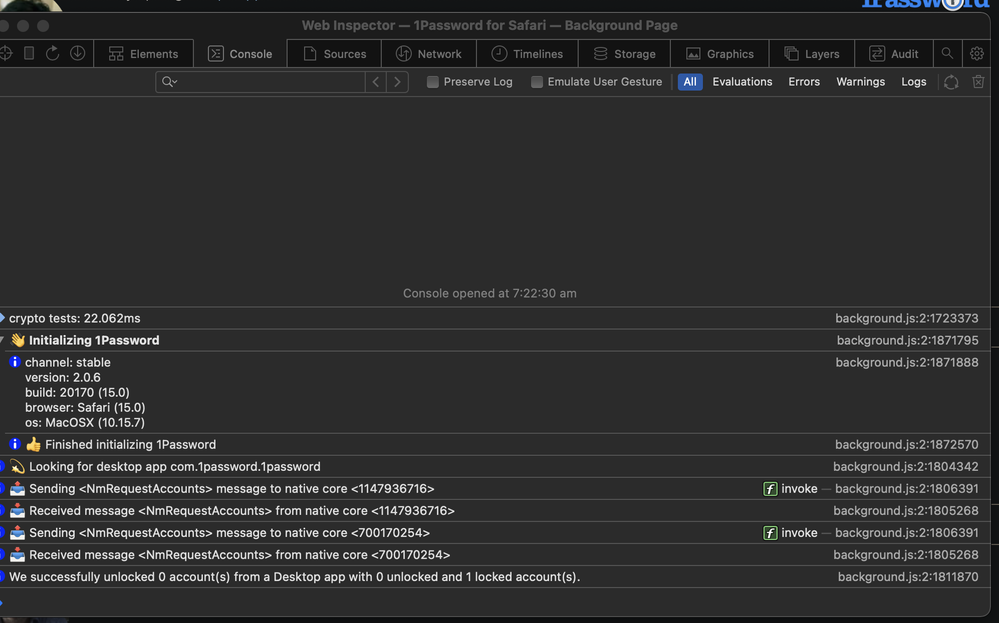The width and height of the screenshot is (999, 623).
Task: Switch to the Sources tab
Action: pyautogui.click(x=334, y=54)
